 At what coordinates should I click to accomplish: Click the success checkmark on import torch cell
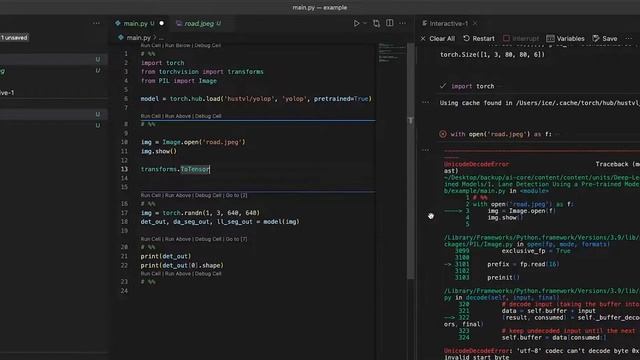(x=443, y=86)
